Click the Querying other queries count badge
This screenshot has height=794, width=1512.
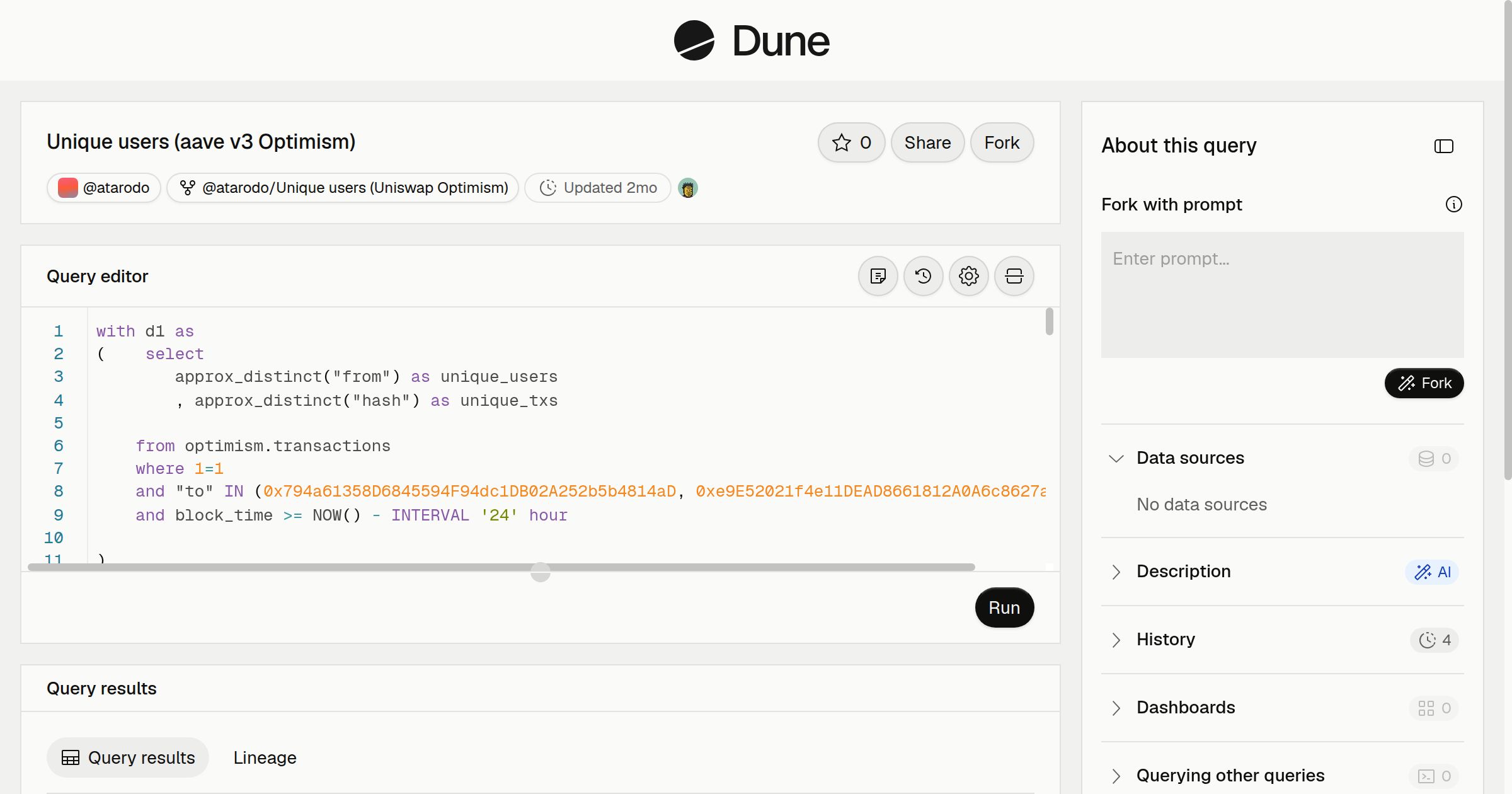[x=1434, y=776]
